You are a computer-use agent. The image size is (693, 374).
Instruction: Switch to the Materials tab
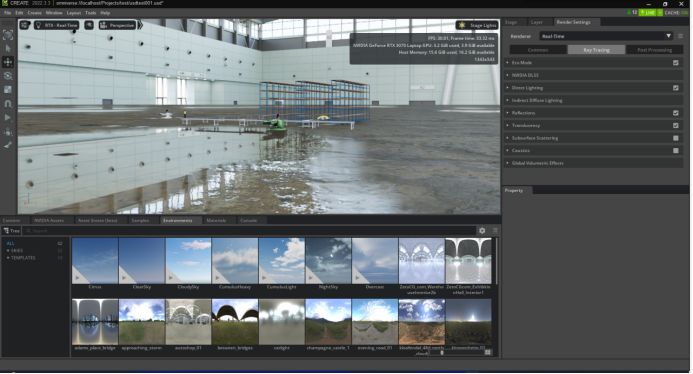point(217,220)
